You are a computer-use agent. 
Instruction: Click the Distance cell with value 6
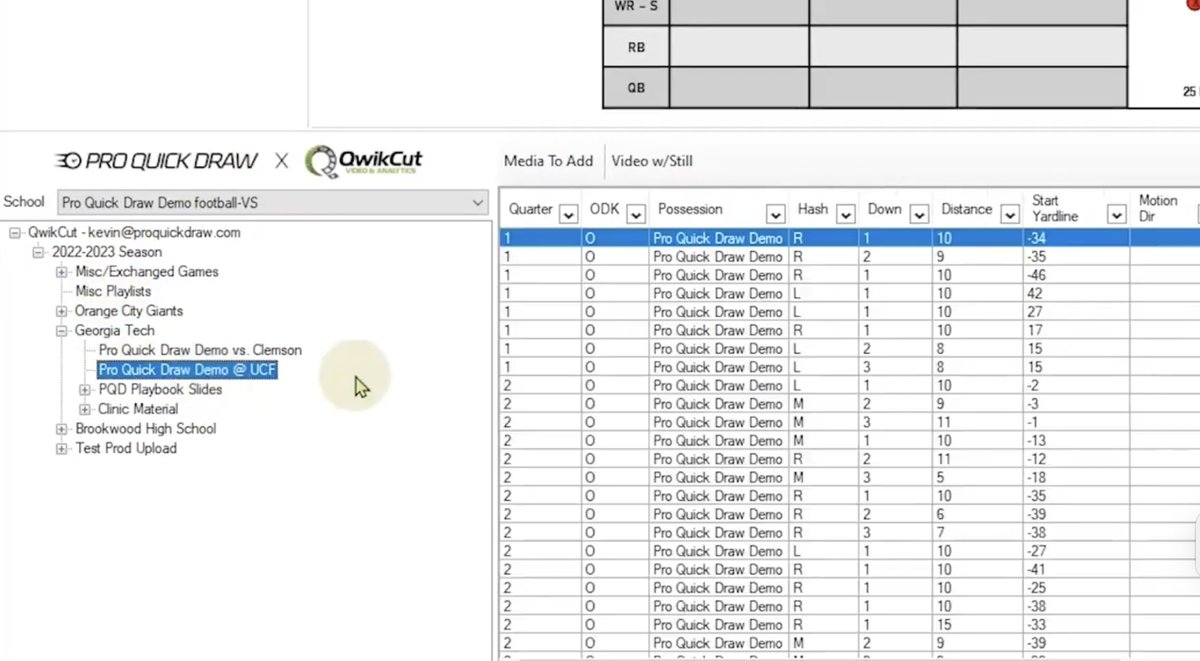pos(977,514)
